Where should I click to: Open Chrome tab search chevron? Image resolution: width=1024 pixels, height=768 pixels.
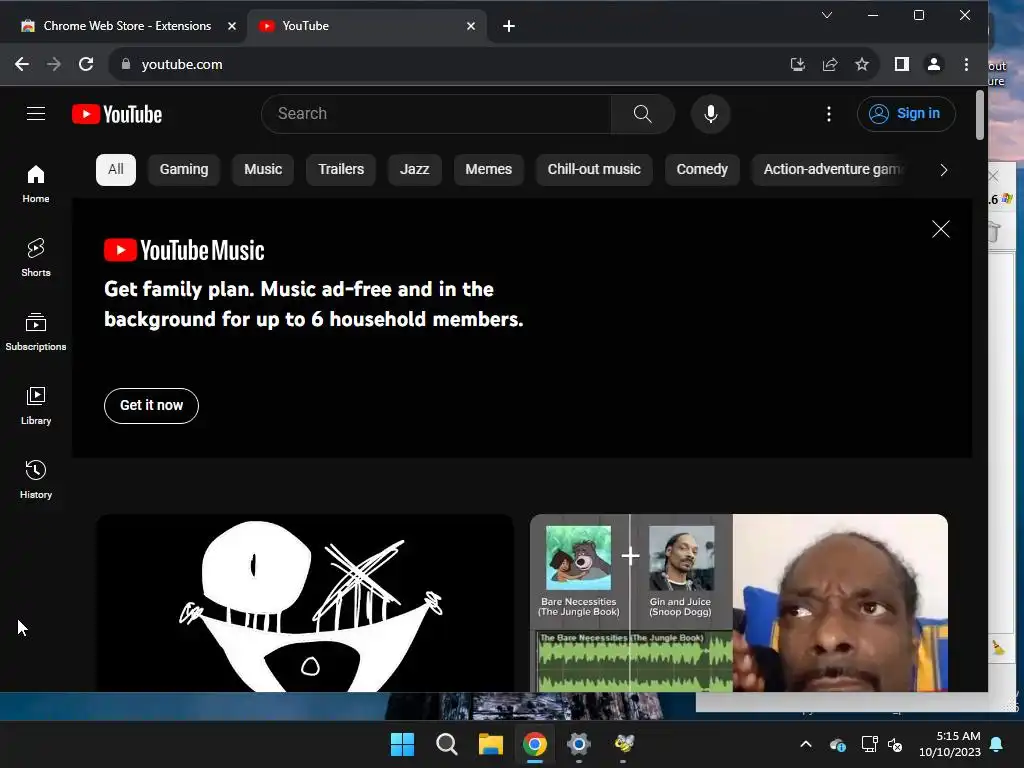[x=827, y=15]
